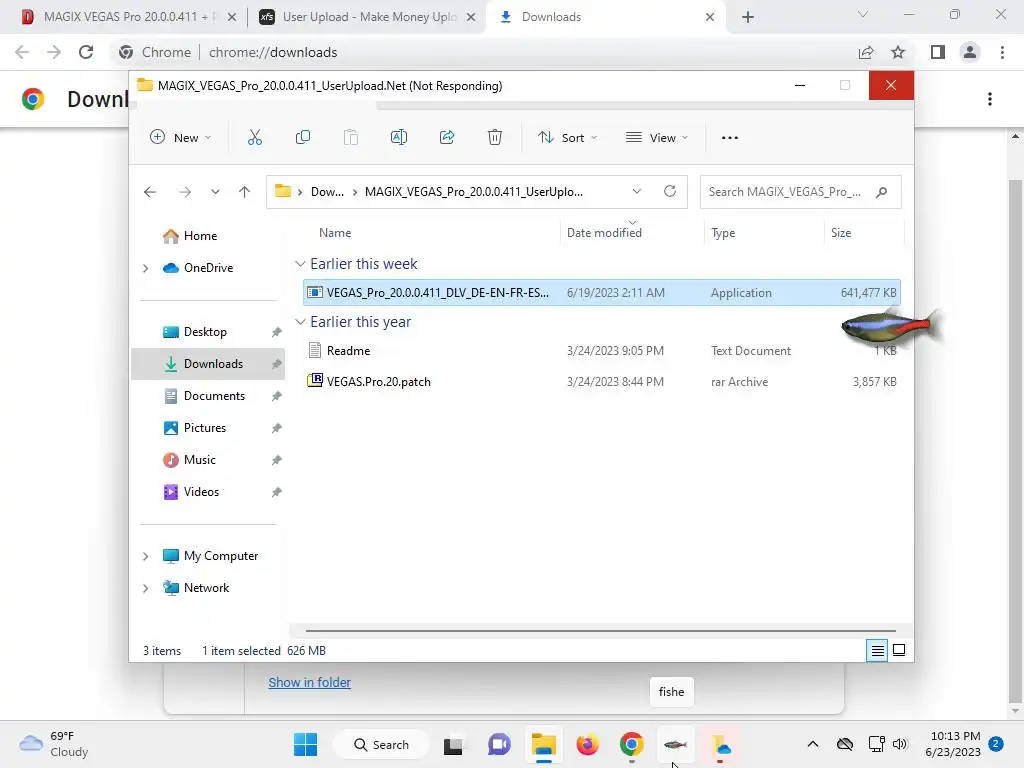
Task: Click the fish app icon in taskbar
Action: pyautogui.click(x=675, y=744)
